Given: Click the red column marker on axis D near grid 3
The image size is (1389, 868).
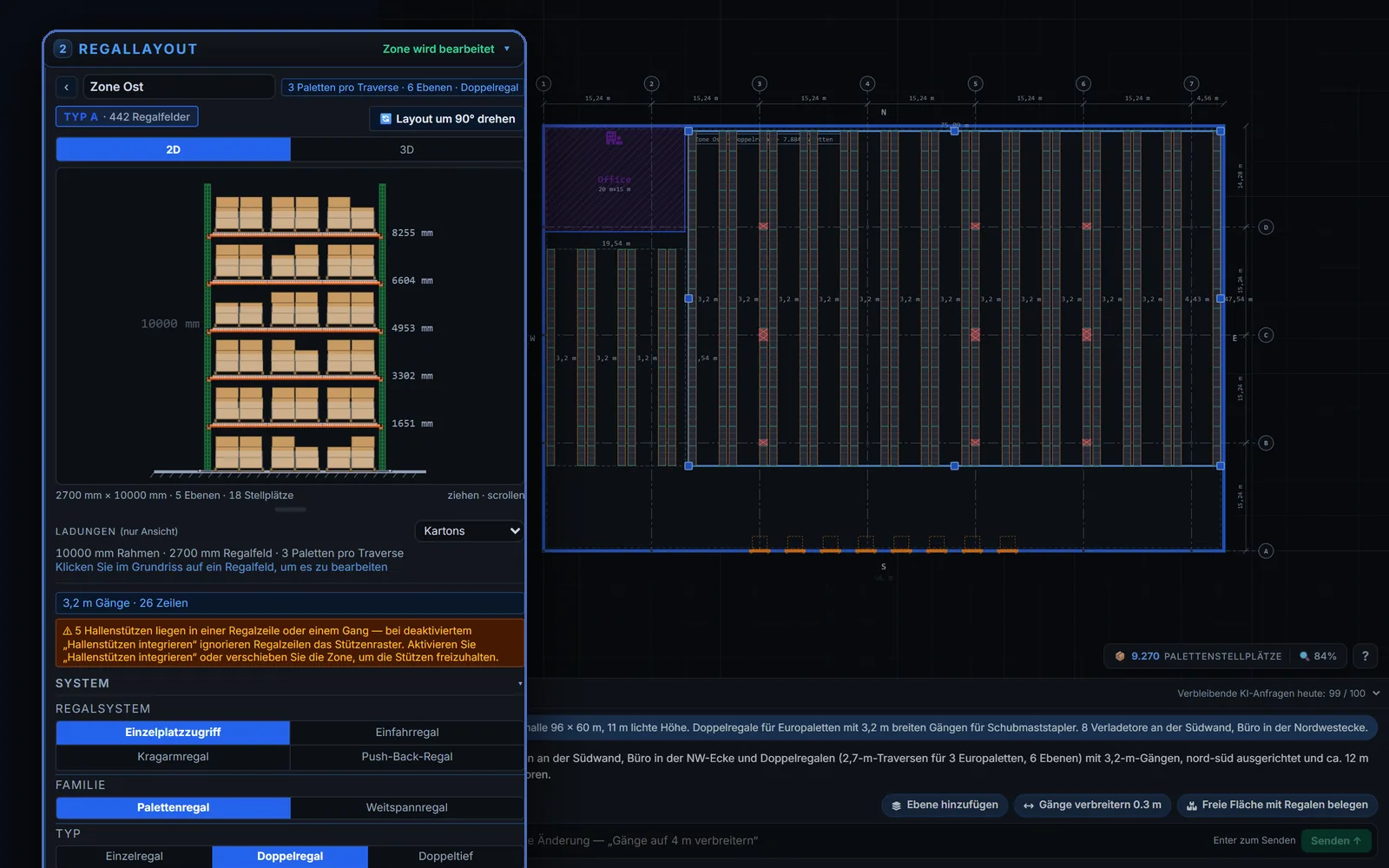Looking at the screenshot, I should 763,227.
